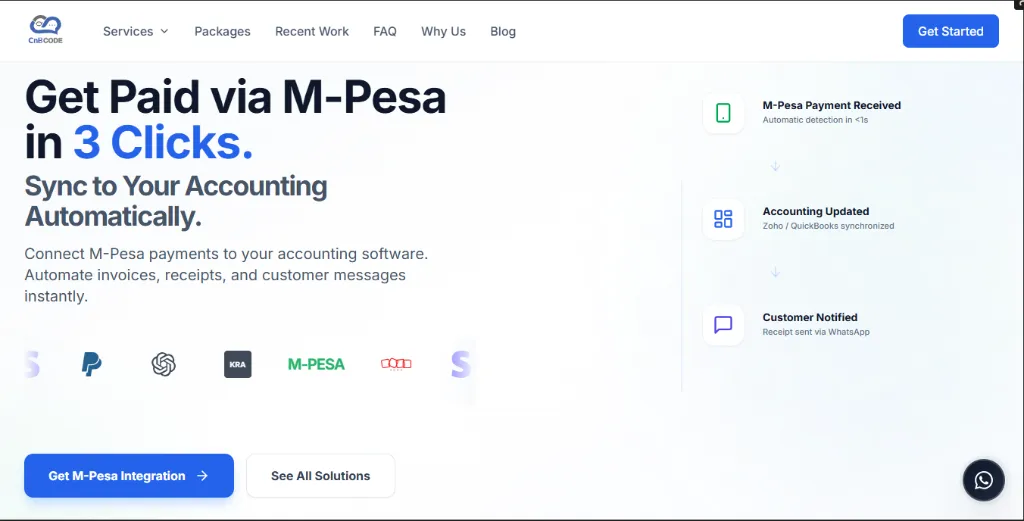Click the '3 Clicks.' blue headline text
The width and height of the screenshot is (1024, 521).
pos(163,142)
